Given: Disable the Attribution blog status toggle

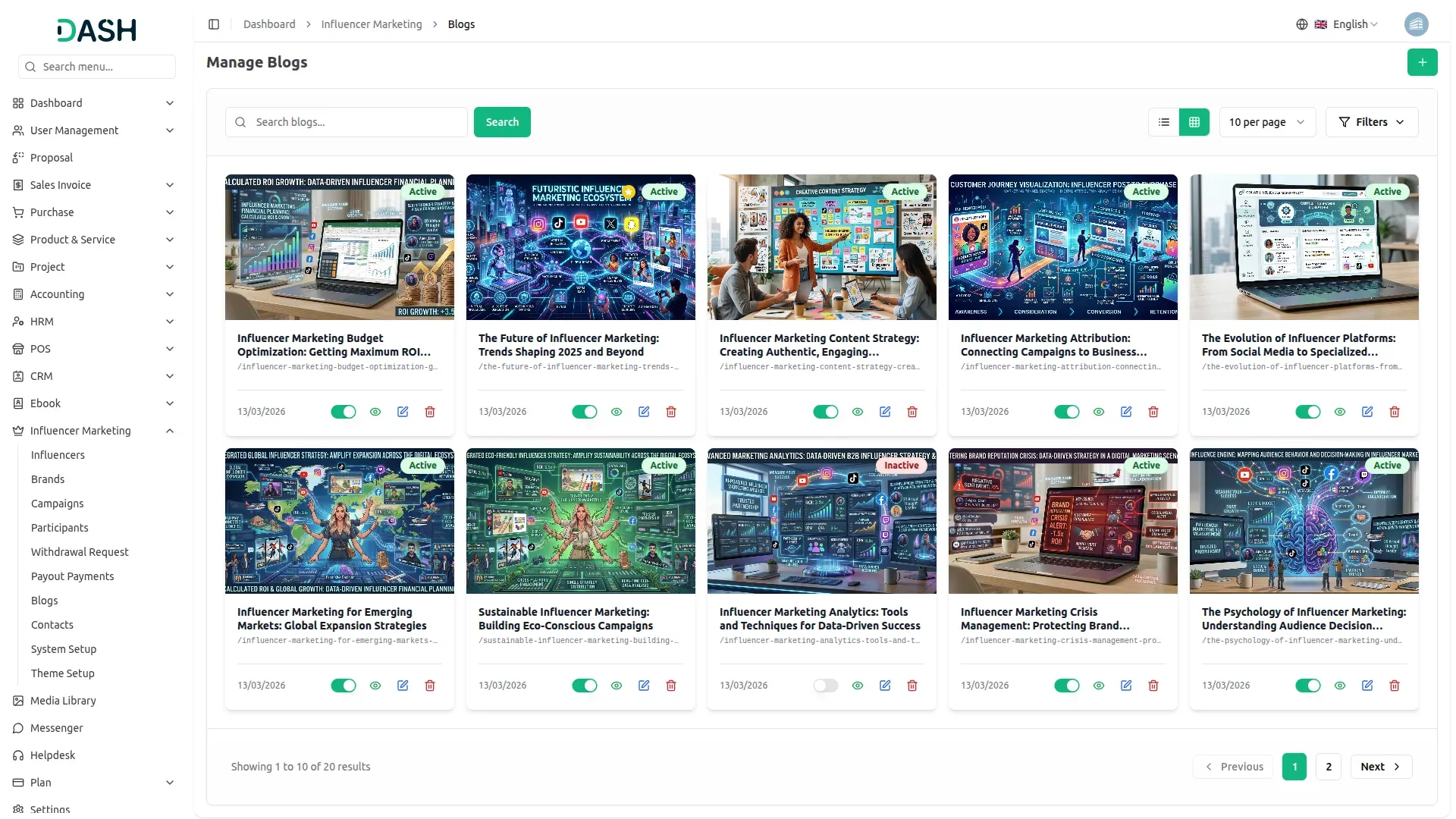Looking at the screenshot, I should (x=1066, y=412).
